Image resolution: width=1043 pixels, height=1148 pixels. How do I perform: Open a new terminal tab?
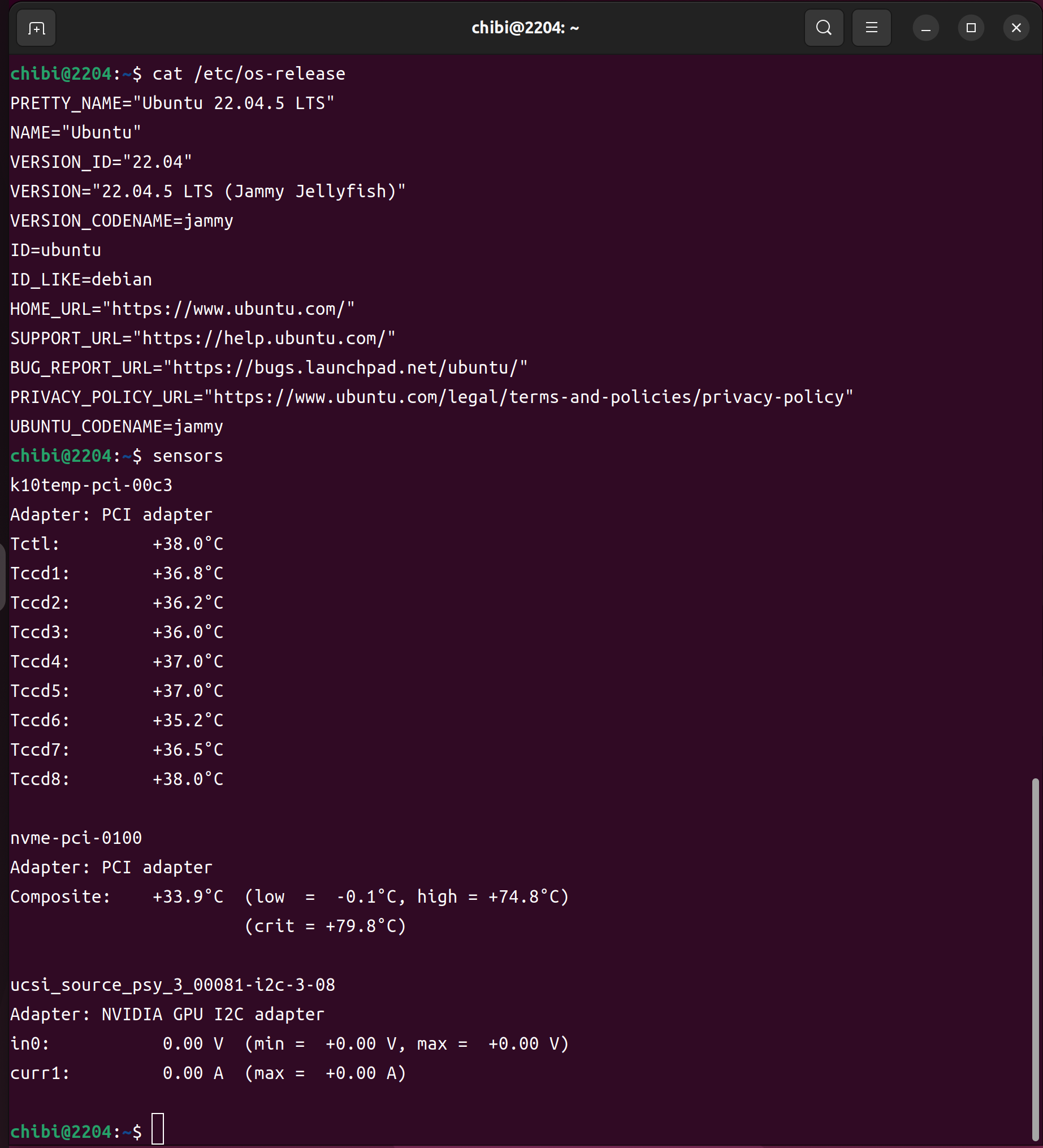(36, 28)
